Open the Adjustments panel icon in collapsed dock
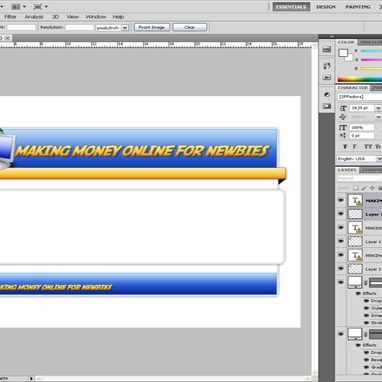Image resolution: width=382 pixels, height=382 pixels. 327,95
